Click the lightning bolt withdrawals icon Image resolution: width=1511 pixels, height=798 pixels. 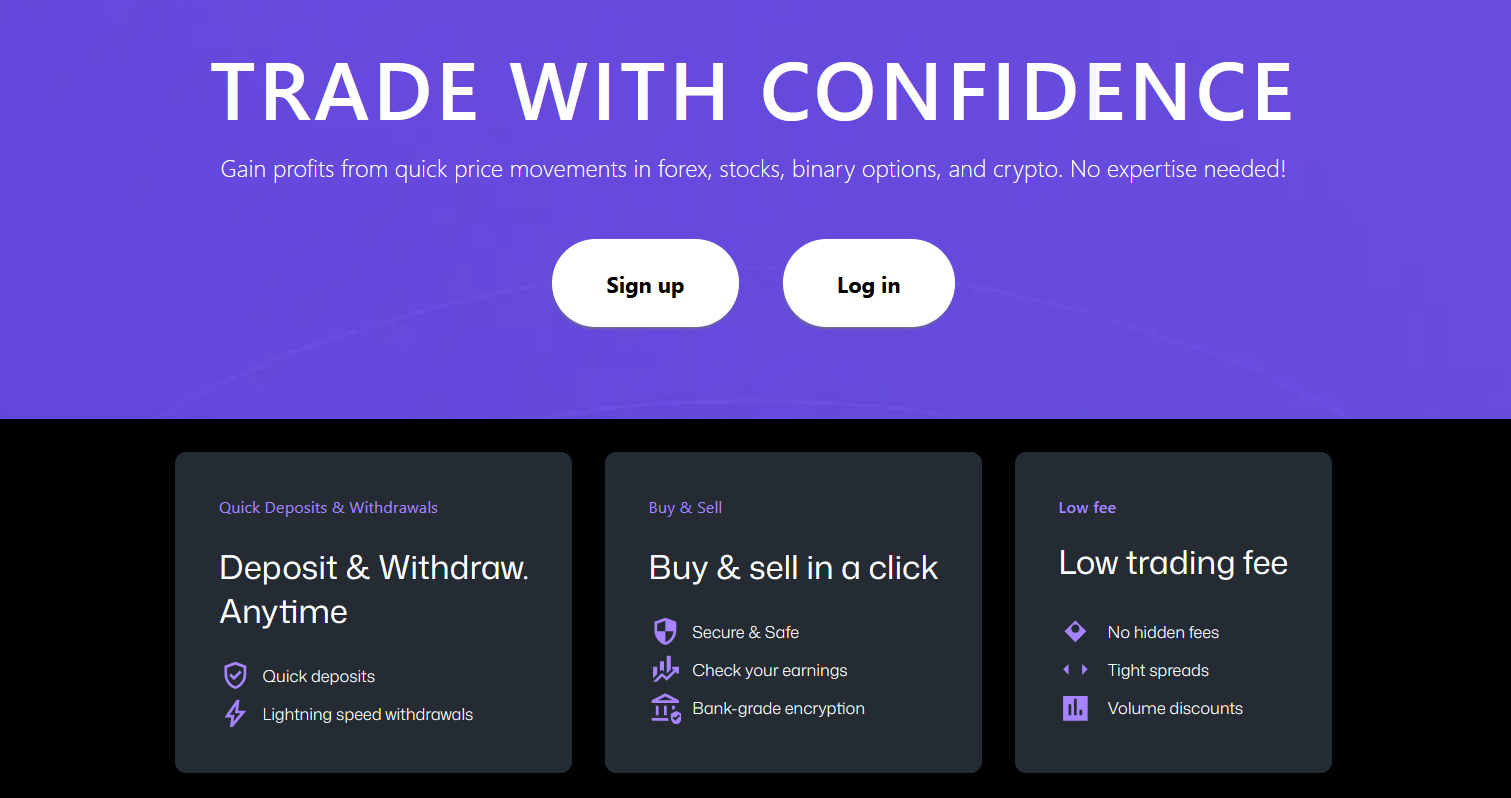pyautogui.click(x=235, y=714)
